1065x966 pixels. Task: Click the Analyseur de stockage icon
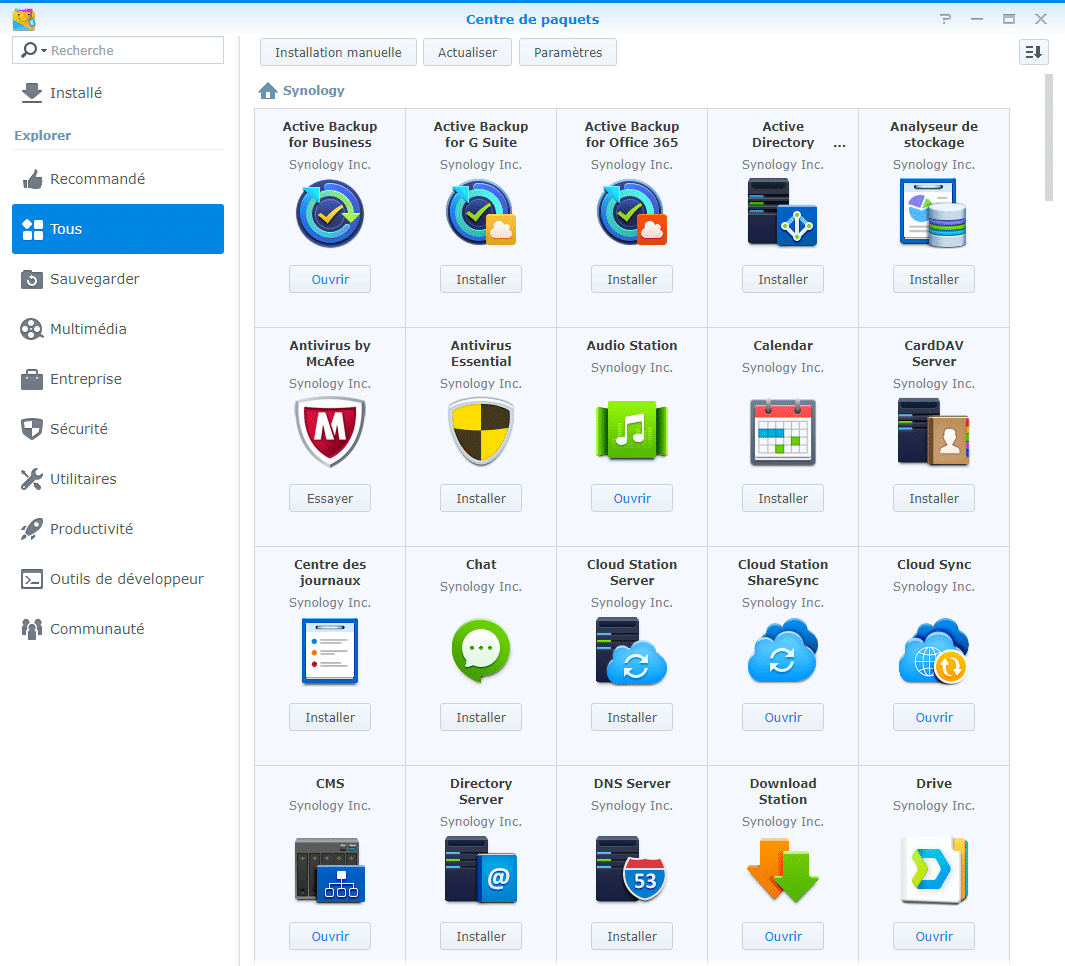pyautogui.click(x=933, y=213)
